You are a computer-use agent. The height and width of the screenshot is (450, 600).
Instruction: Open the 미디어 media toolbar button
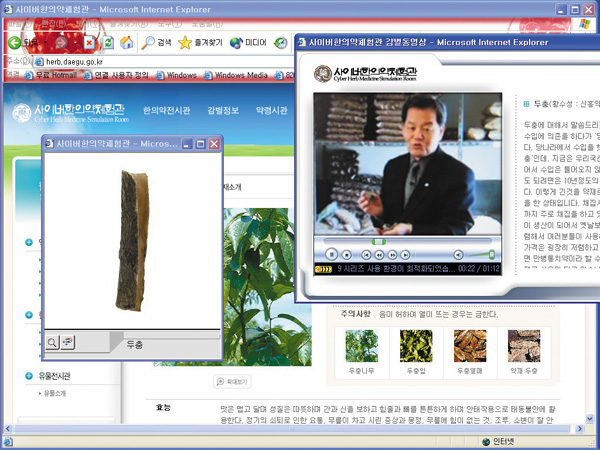(x=247, y=43)
